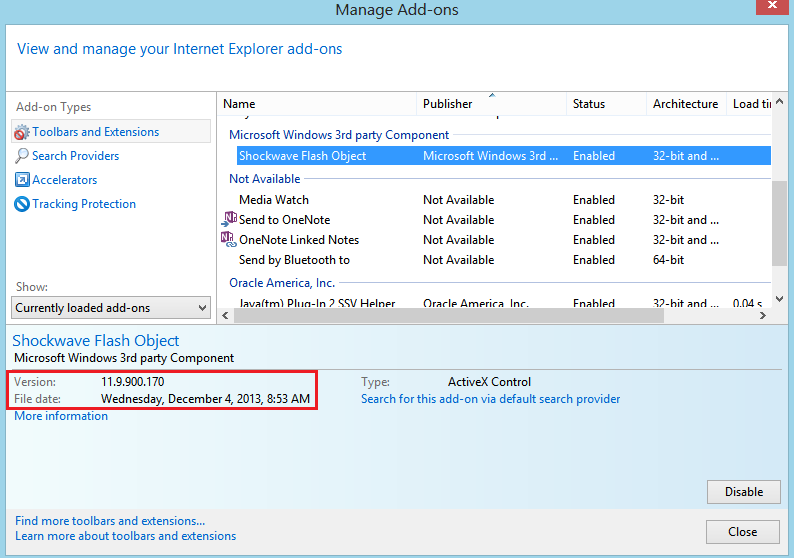794x558 pixels.
Task: Click Enabled status of Media Watch
Action: tap(593, 200)
